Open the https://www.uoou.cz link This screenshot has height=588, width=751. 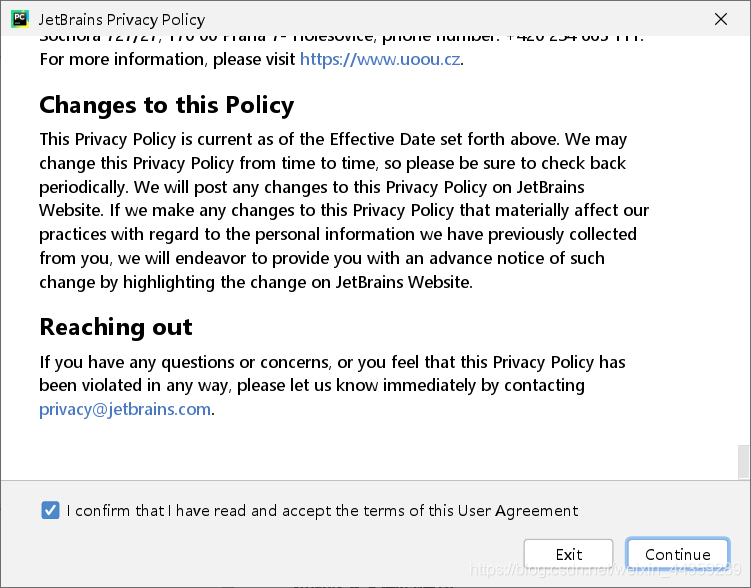click(380, 59)
